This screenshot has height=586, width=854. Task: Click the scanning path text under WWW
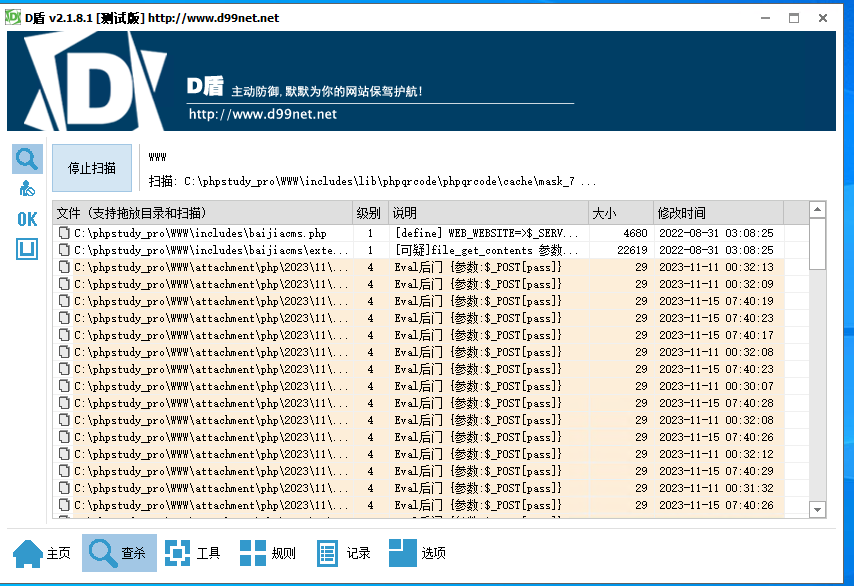(x=372, y=181)
